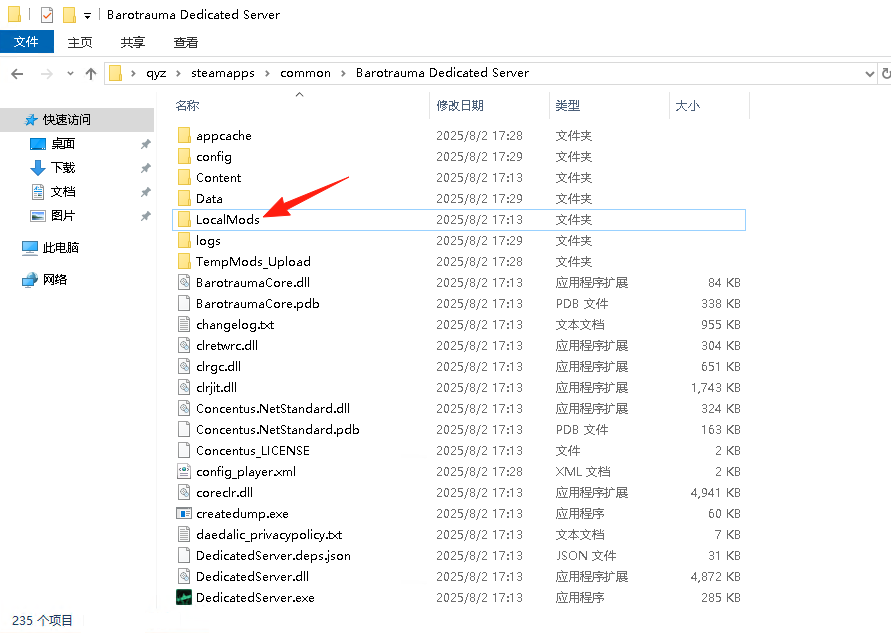Click qyz in the breadcrumb path
The image size is (891, 633).
coord(156,73)
